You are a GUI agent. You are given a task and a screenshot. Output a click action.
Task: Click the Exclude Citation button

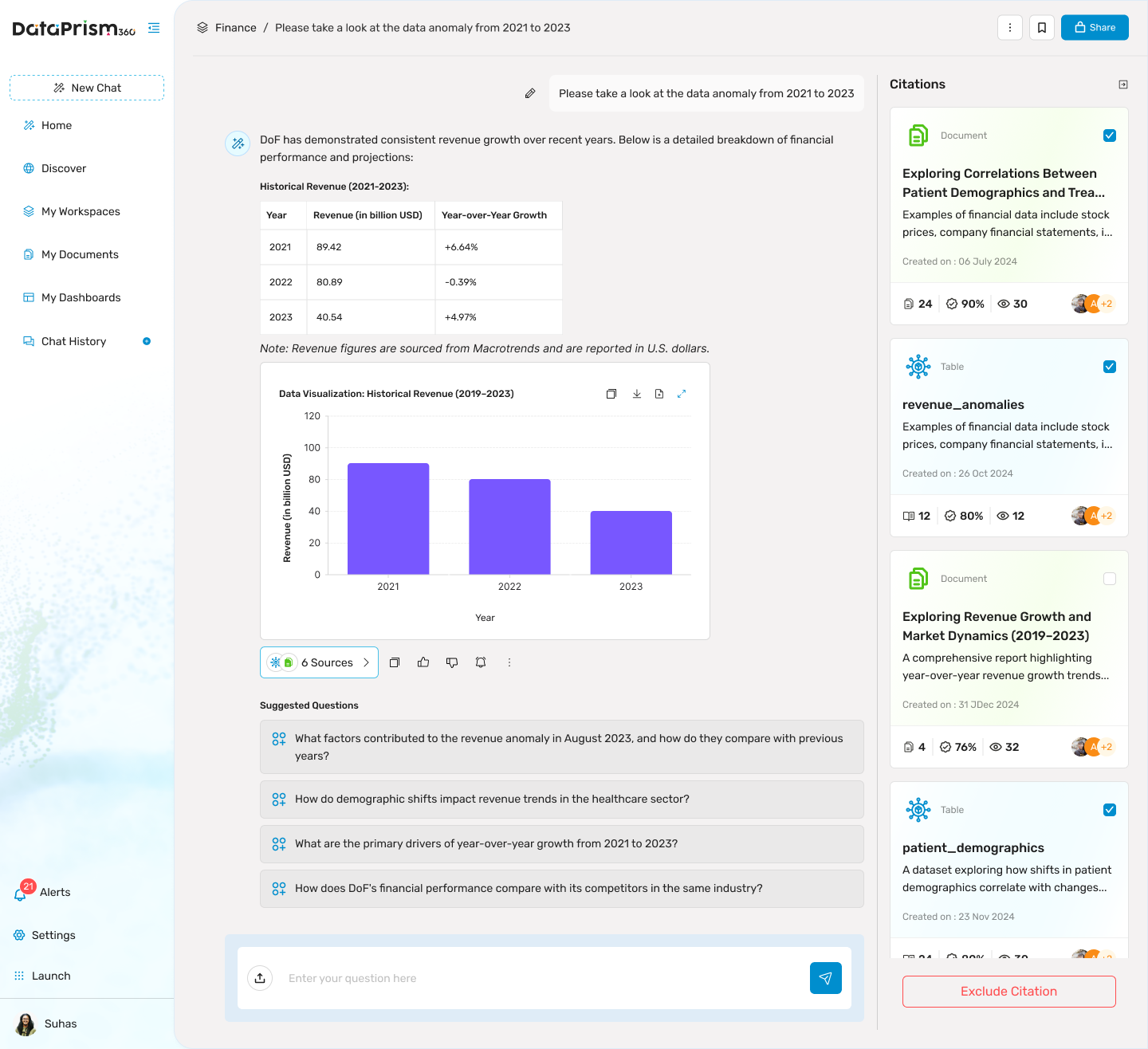pyautogui.click(x=1009, y=992)
